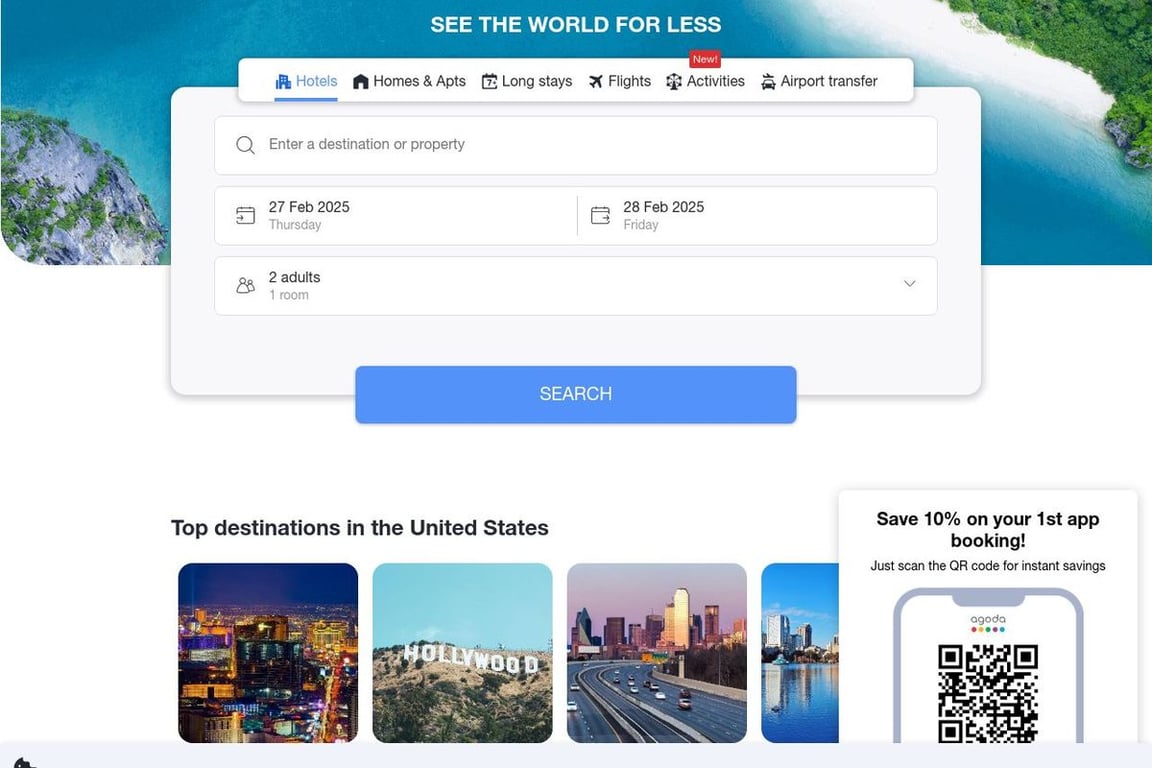1152x768 pixels.
Task: Open the Hollywood sign destination card
Action: tap(462, 653)
